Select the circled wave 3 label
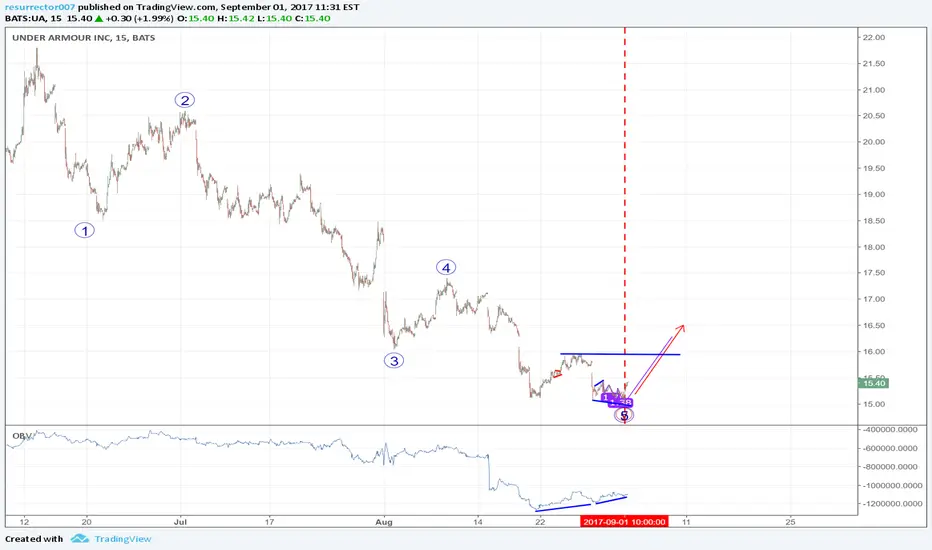Screen dimensions: 932x550 394,360
